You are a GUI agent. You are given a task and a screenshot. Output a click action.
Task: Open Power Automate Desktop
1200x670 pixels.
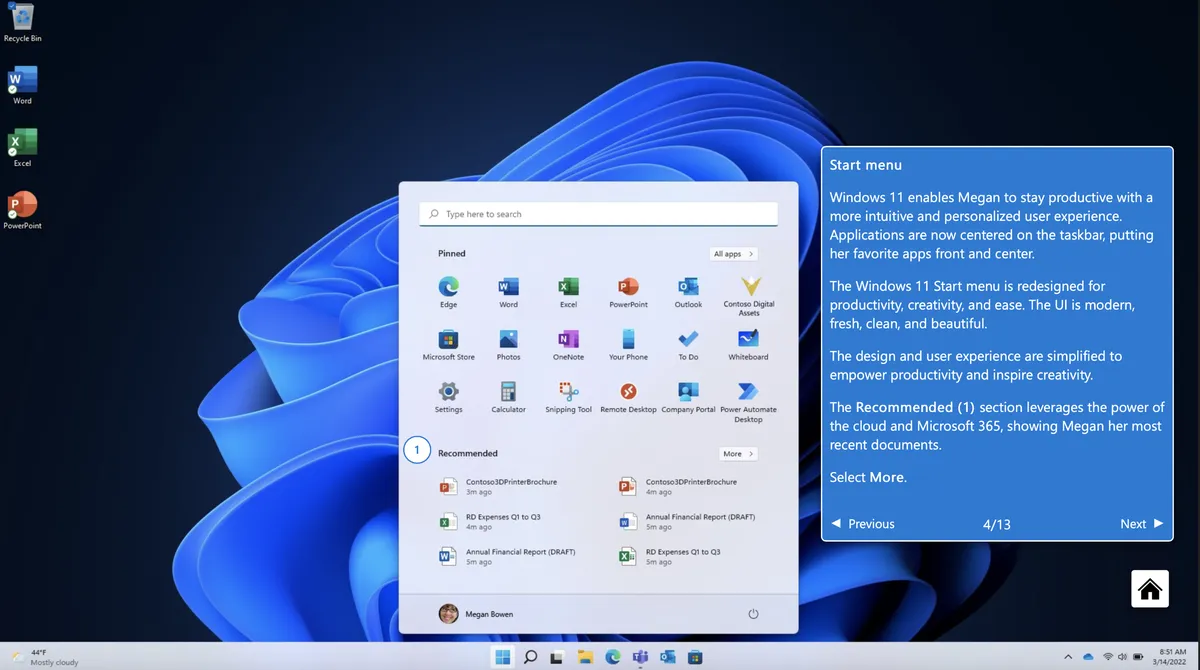pos(748,401)
